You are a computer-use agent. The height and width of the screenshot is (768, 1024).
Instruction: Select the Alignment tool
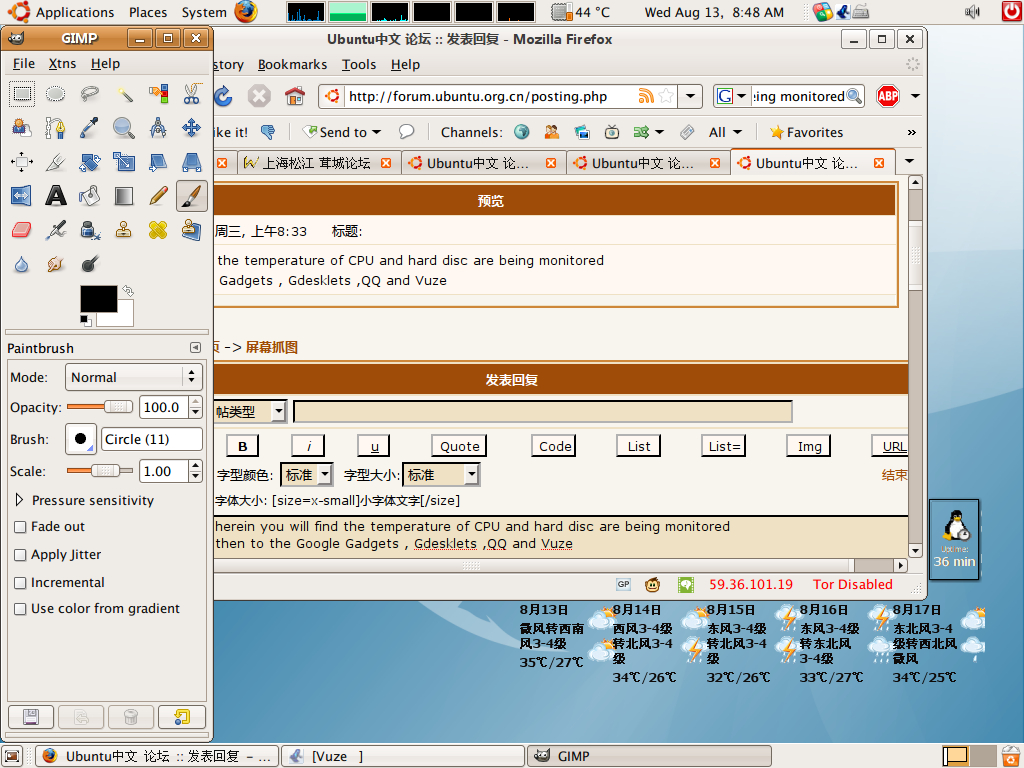pos(22,162)
